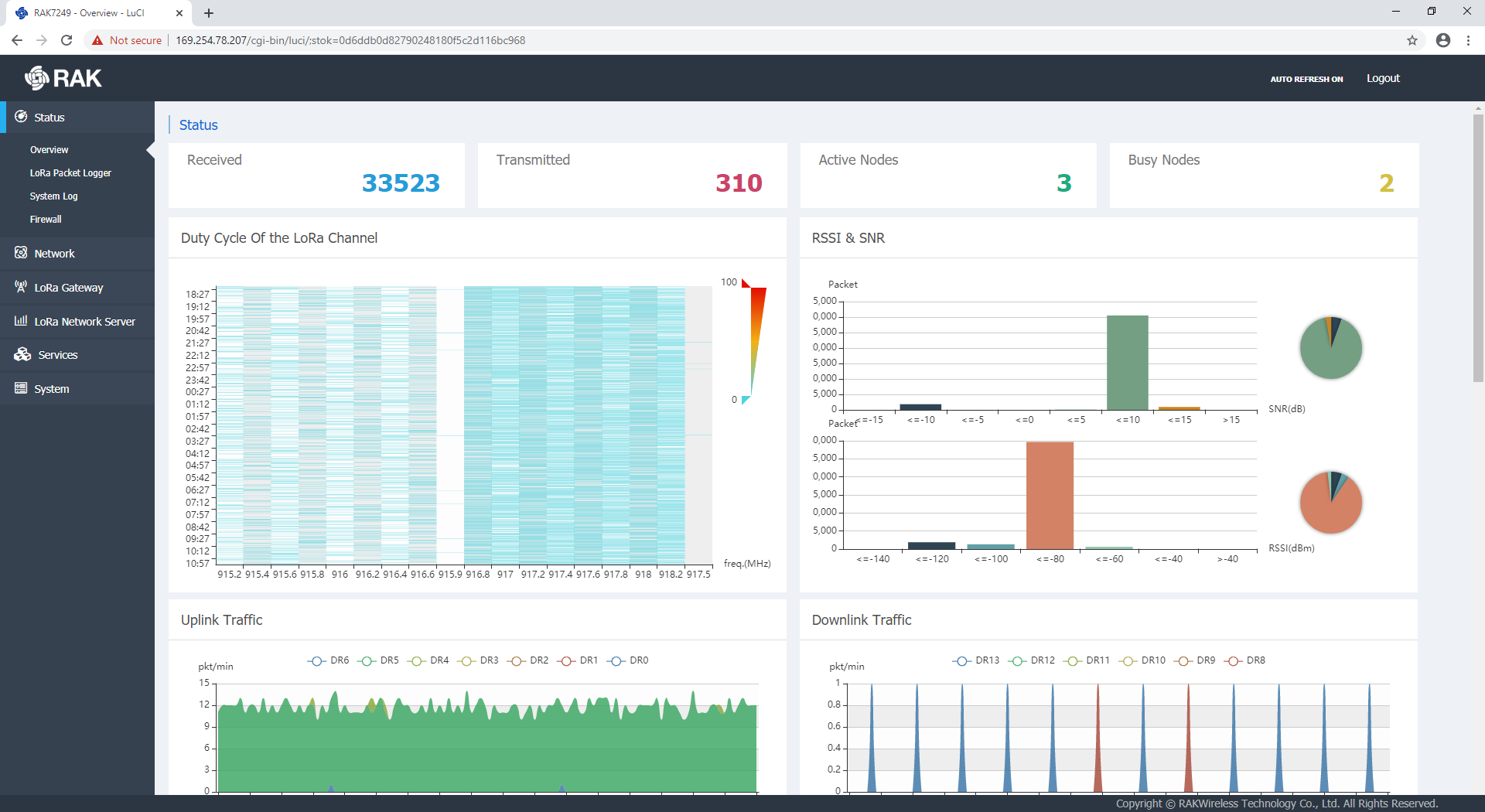Image resolution: width=1485 pixels, height=812 pixels.
Task: Open the LoRa Packet Logger page
Action: pyautogui.click(x=70, y=173)
